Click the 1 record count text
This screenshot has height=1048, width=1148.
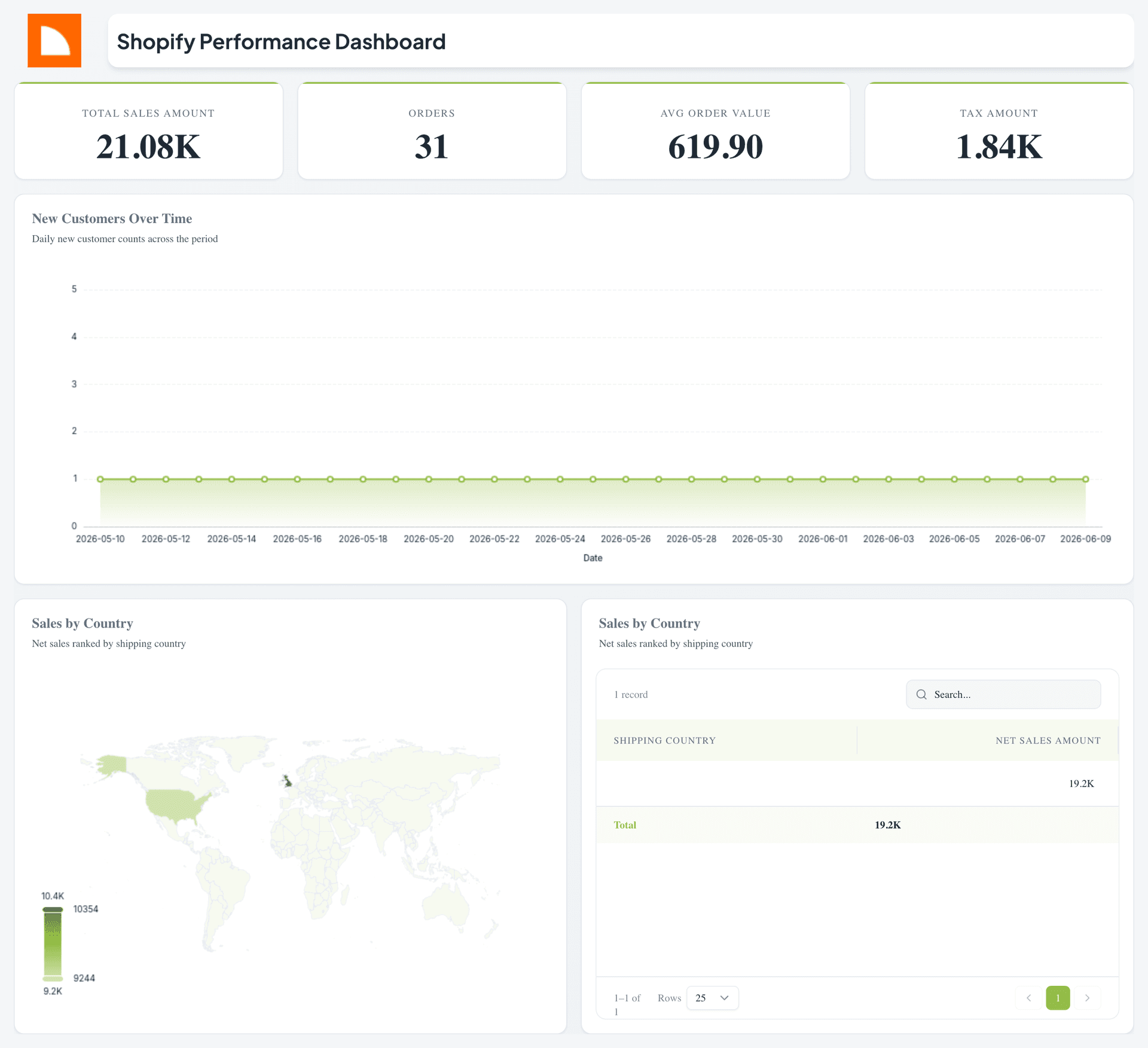pyautogui.click(x=631, y=694)
